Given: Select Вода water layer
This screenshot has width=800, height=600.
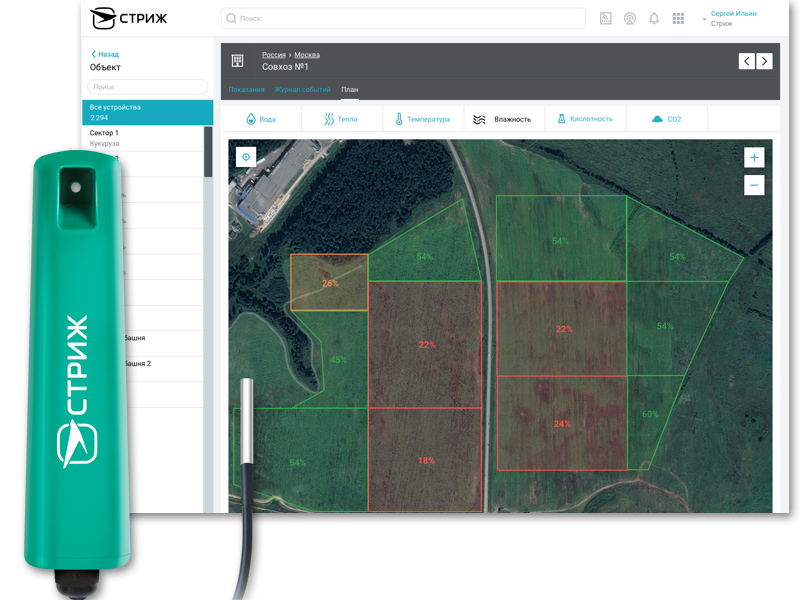Looking at the screenshot, I should [x=261, y=119].
